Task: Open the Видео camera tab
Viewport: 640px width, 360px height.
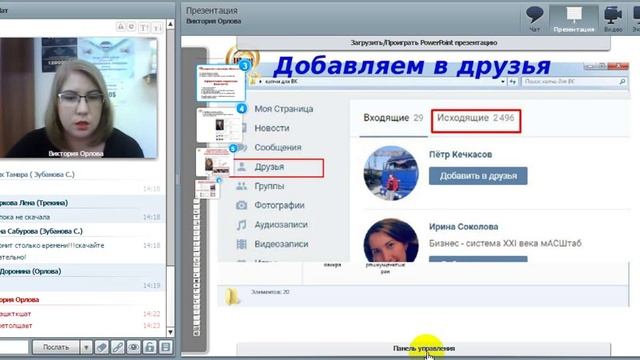Action: (613, 19)
